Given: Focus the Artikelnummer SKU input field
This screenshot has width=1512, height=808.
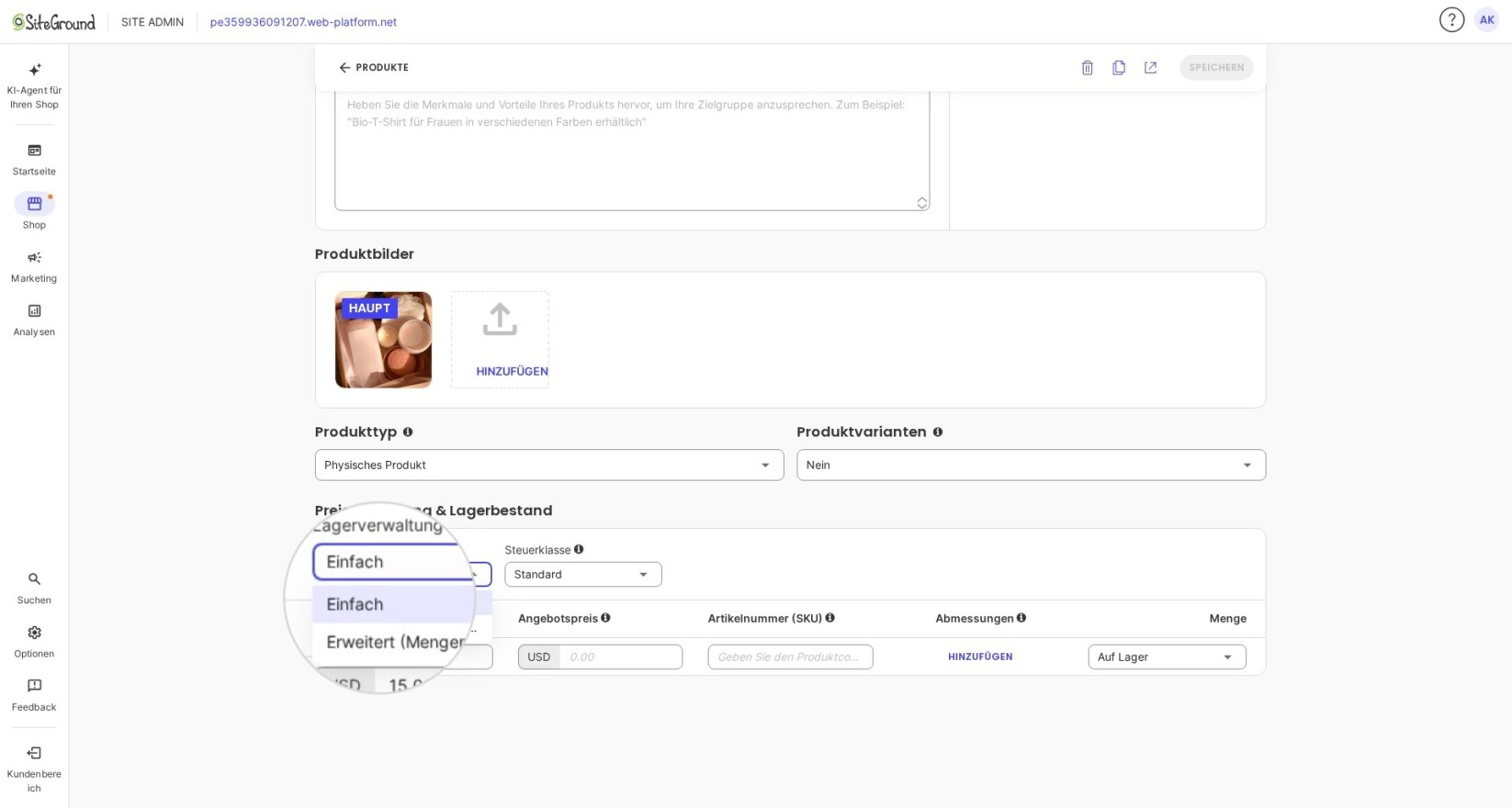Looking at the screenshot, I should click(790, 657).
